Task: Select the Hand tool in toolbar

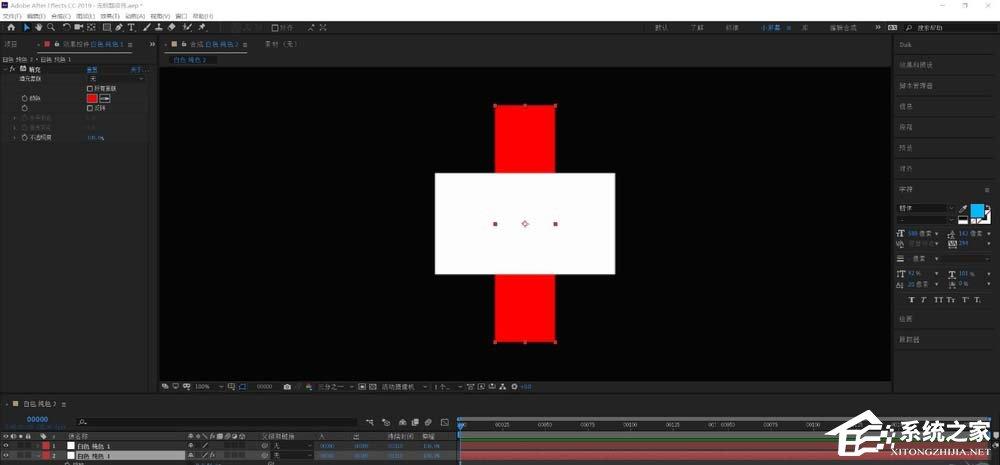Action: point(38,27)
